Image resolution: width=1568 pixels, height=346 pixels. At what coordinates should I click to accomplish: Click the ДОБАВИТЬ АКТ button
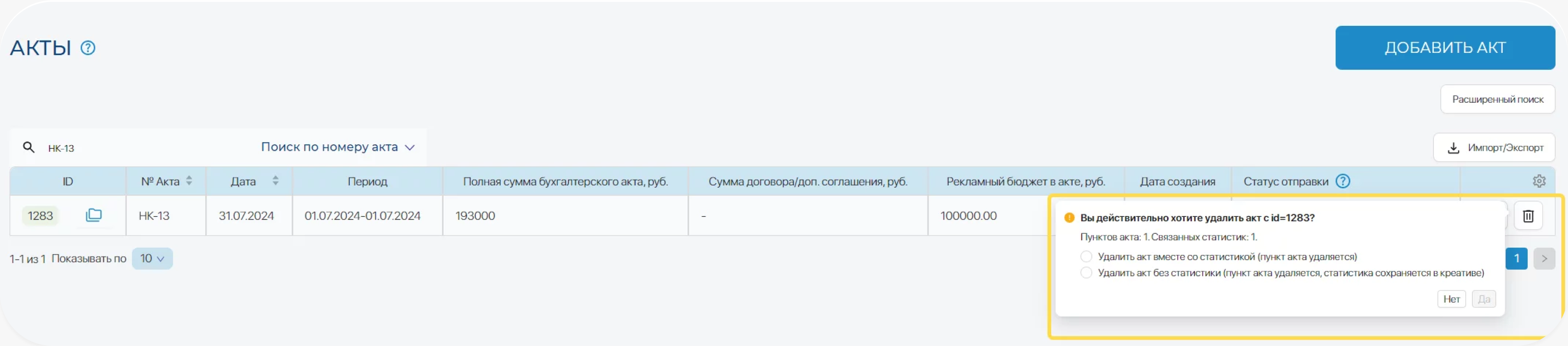pos(1444,48)
